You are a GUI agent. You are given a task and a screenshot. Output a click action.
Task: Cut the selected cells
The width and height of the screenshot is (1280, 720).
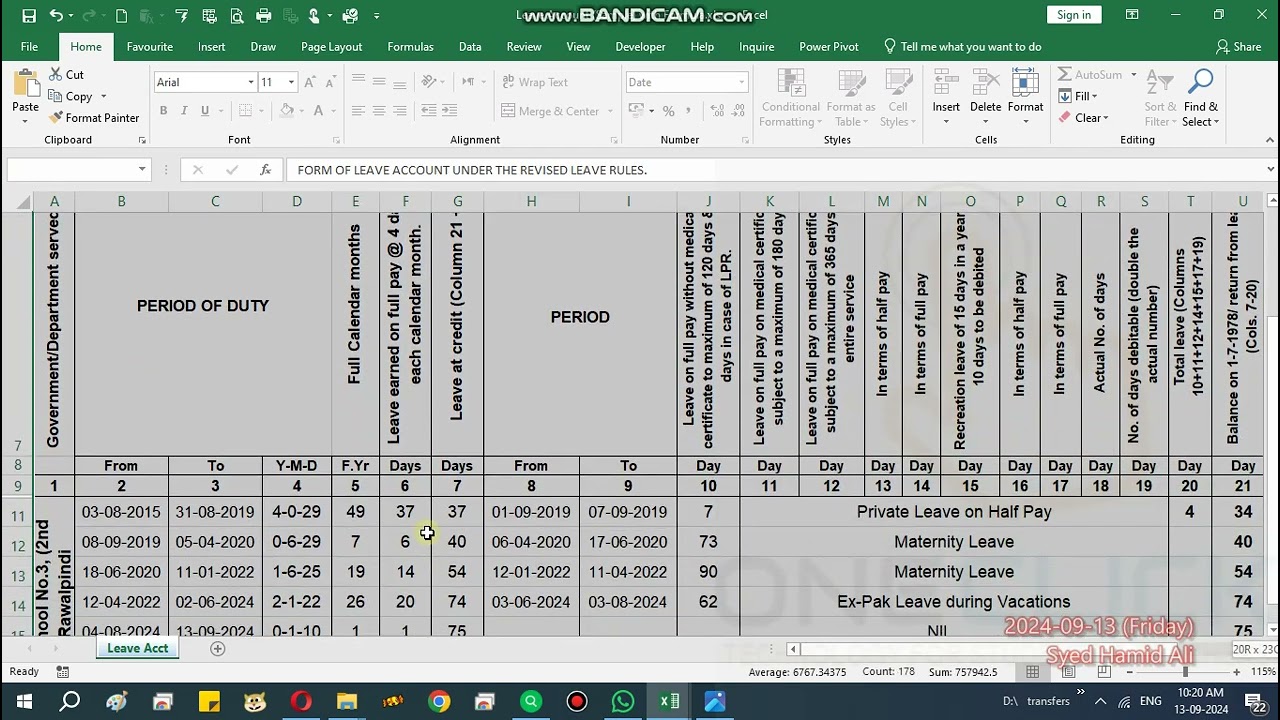pos(66,75)
